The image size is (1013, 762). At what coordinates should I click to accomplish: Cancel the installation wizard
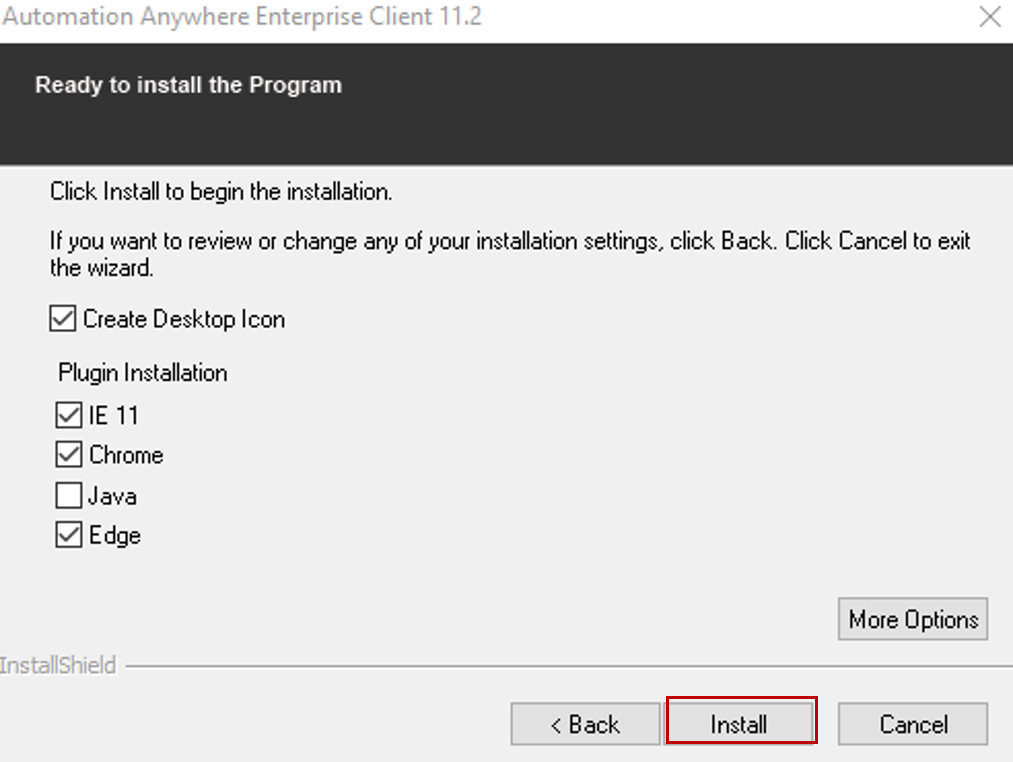coord(912,724)
